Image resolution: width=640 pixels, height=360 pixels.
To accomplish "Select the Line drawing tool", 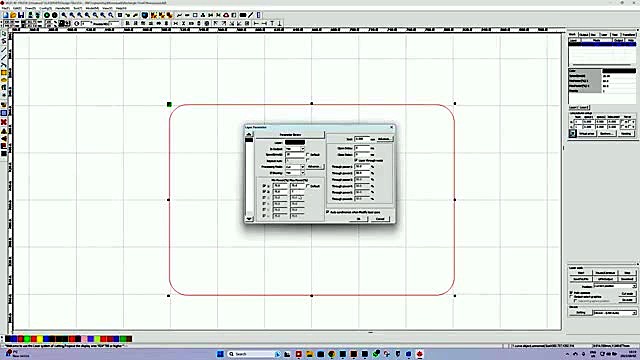I will (x=4, y=50).
